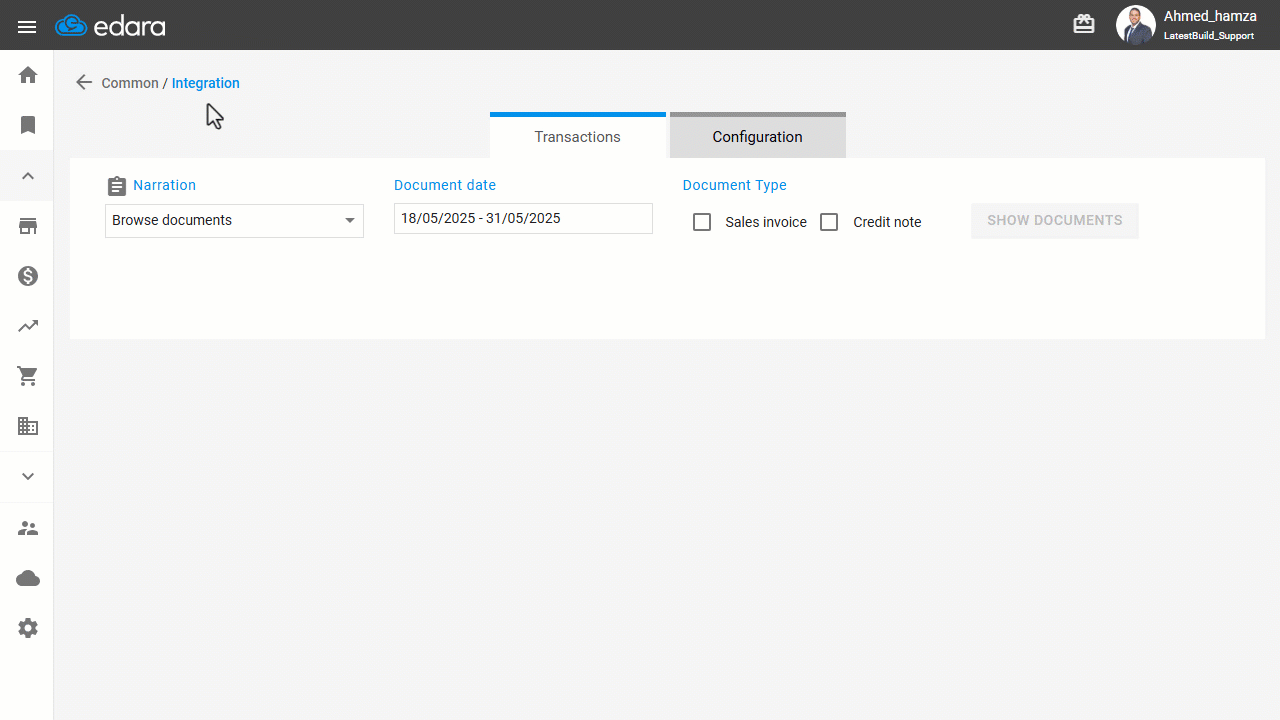Open the shopping cart sidebar icon
The width and height of the screenshot is (1280, 720).
tap(28, 376)
